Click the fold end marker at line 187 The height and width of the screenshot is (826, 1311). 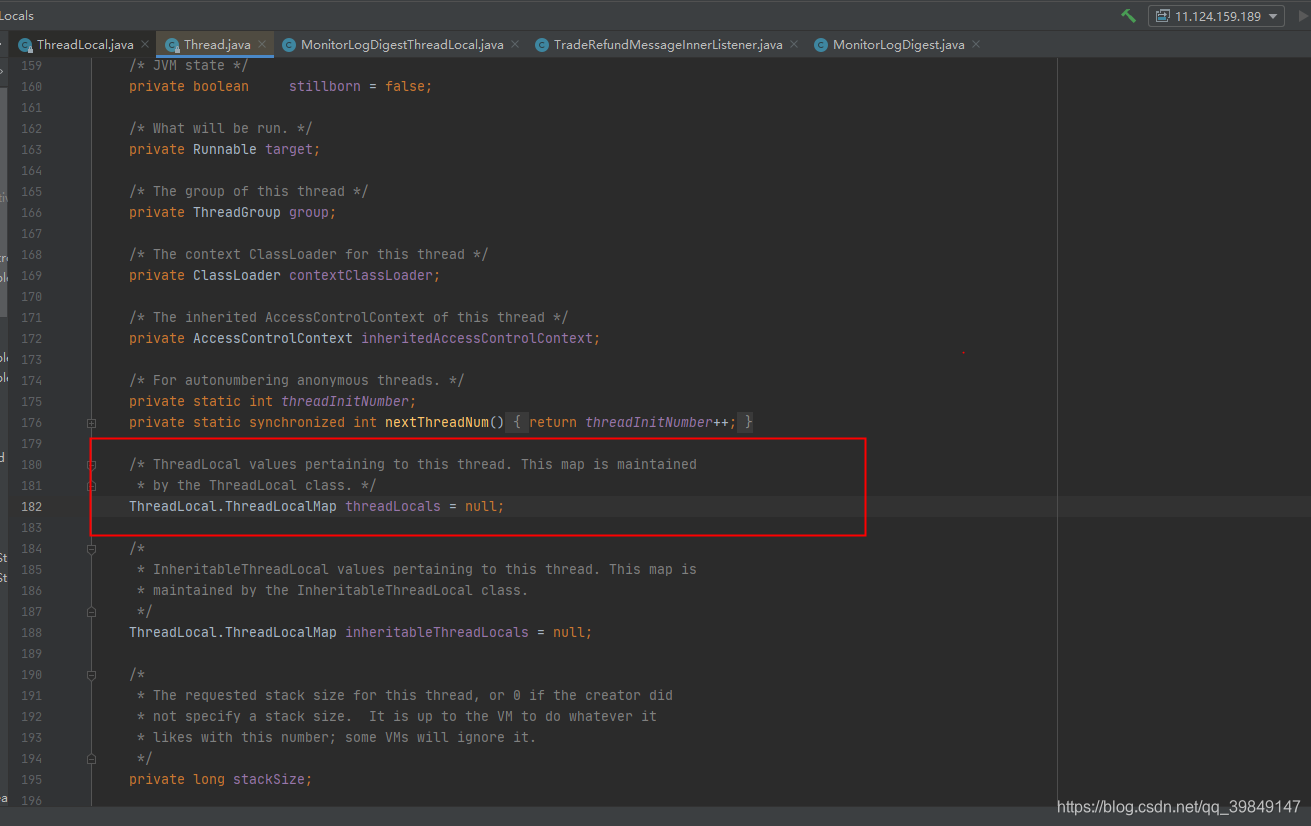coord(91,612)
